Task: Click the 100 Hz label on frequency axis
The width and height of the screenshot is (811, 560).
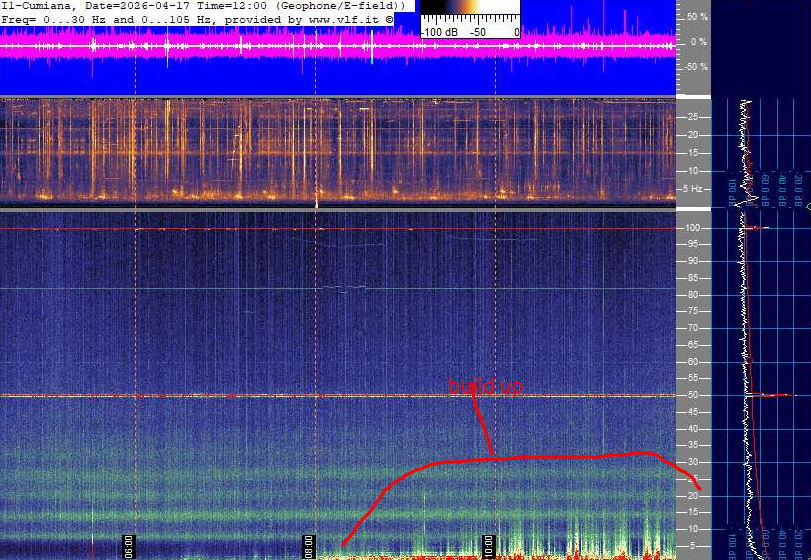Action: coord(691,228)
